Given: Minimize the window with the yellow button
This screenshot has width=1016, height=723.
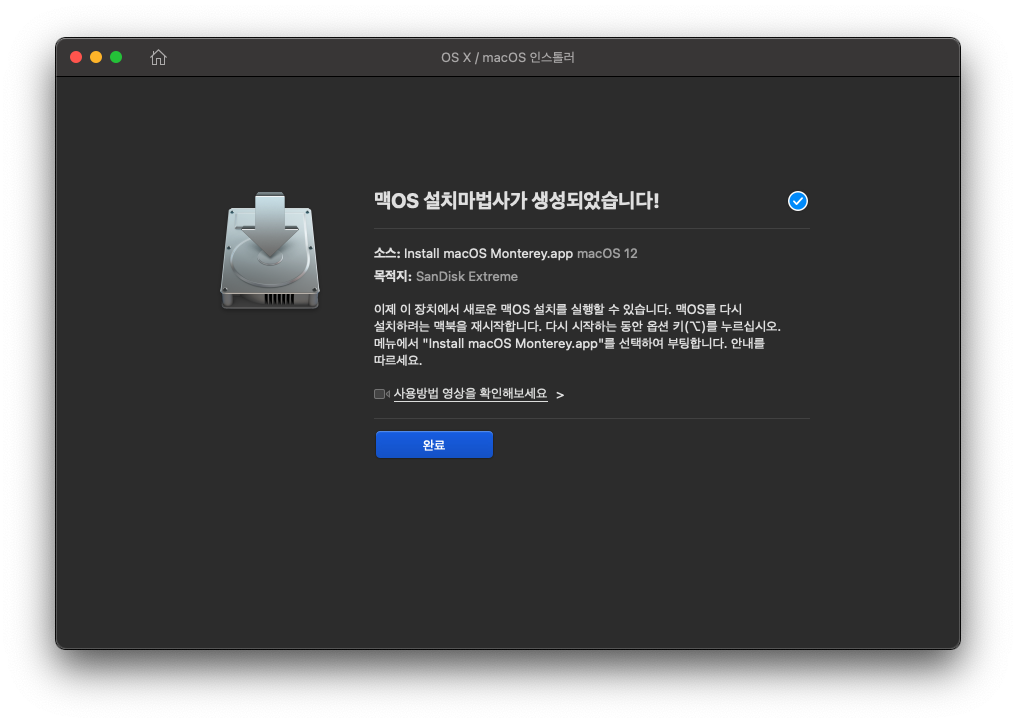Looking at the screenshot, I should tap(96, 57).
